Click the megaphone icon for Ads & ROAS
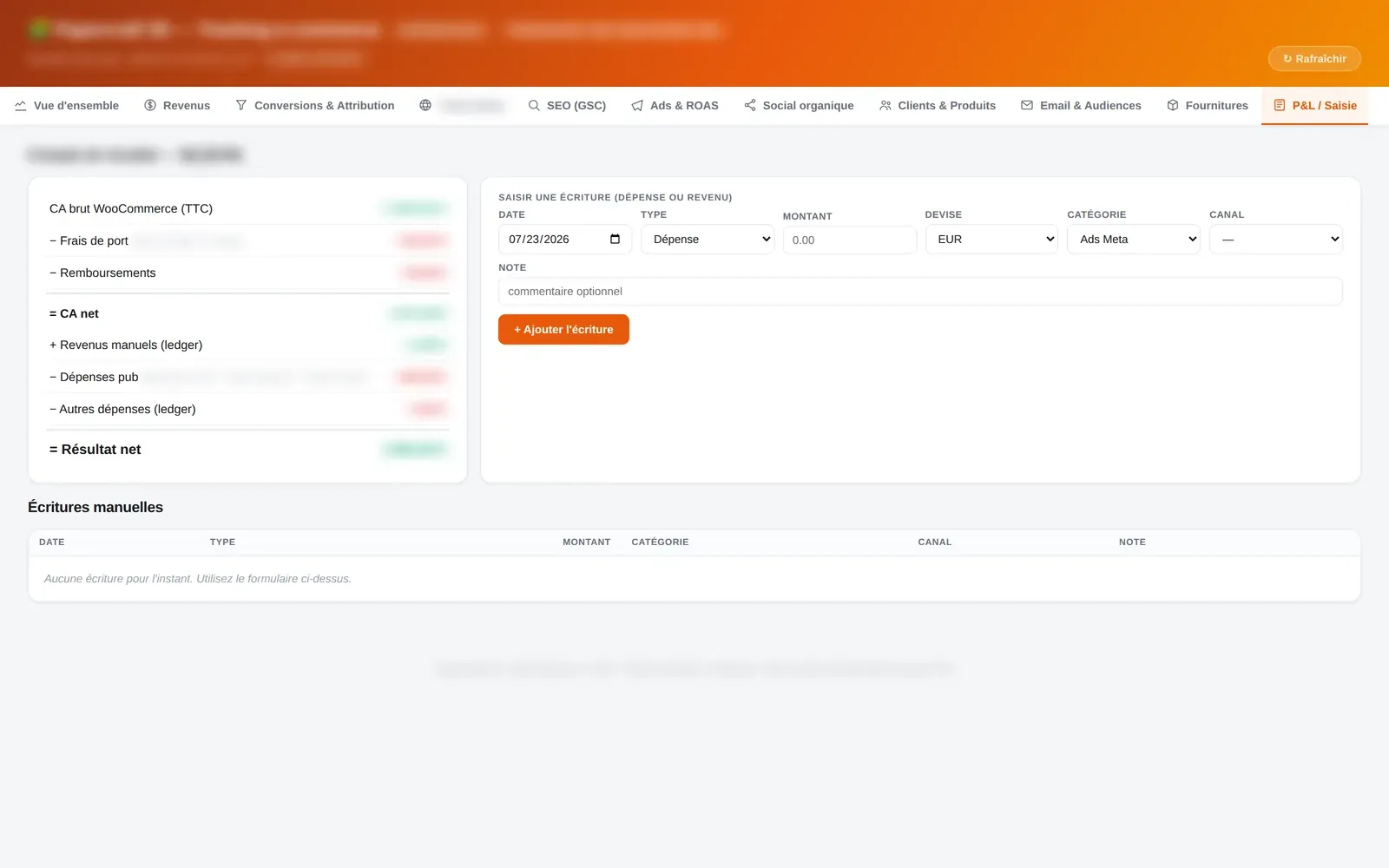 (637, 105)
